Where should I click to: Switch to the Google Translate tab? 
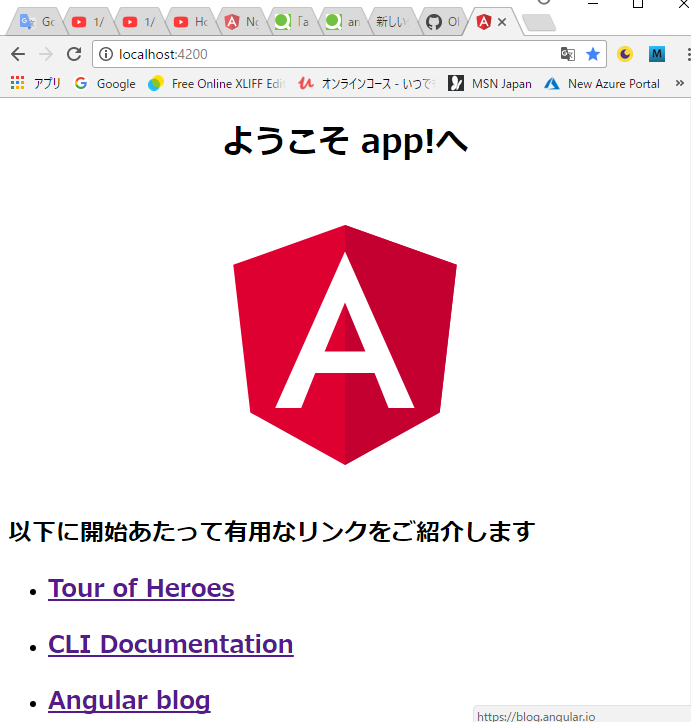point(38,22)
